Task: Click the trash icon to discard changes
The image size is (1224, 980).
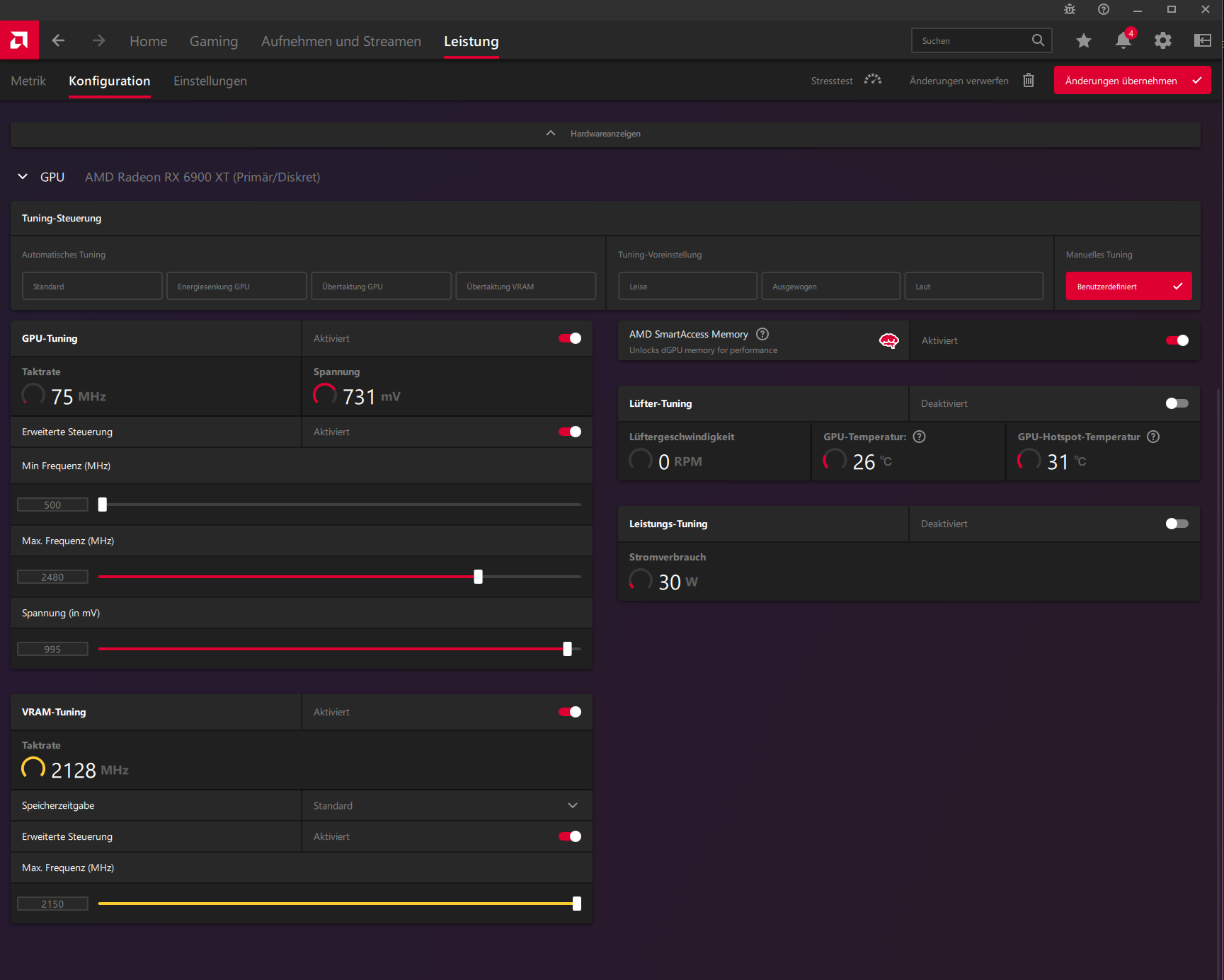Action: coord(1029,81)
